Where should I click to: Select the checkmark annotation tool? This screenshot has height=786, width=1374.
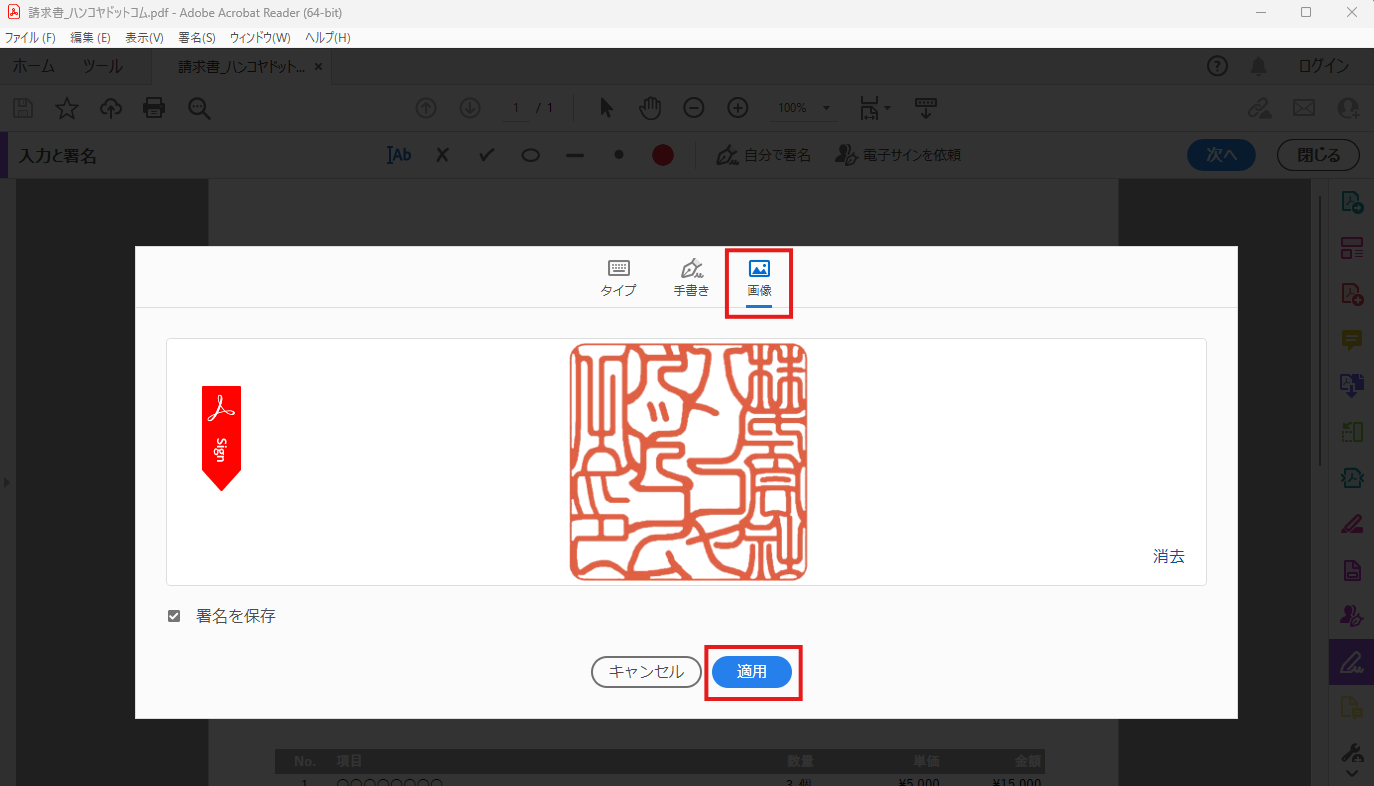tap(486, 154)
